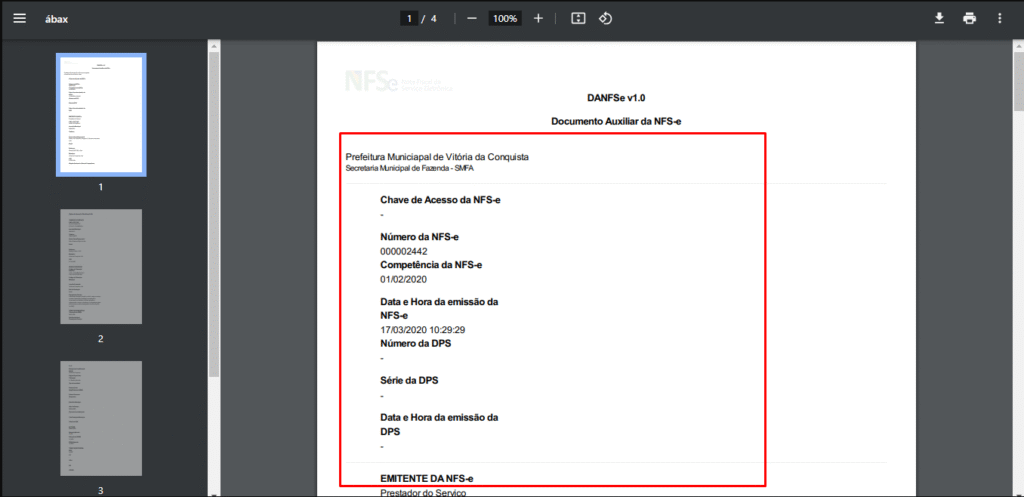Image resolution: width=1024 pixels, height=497 pixels.
Task: Click the fit to page icon
Action: click(578, 19)
